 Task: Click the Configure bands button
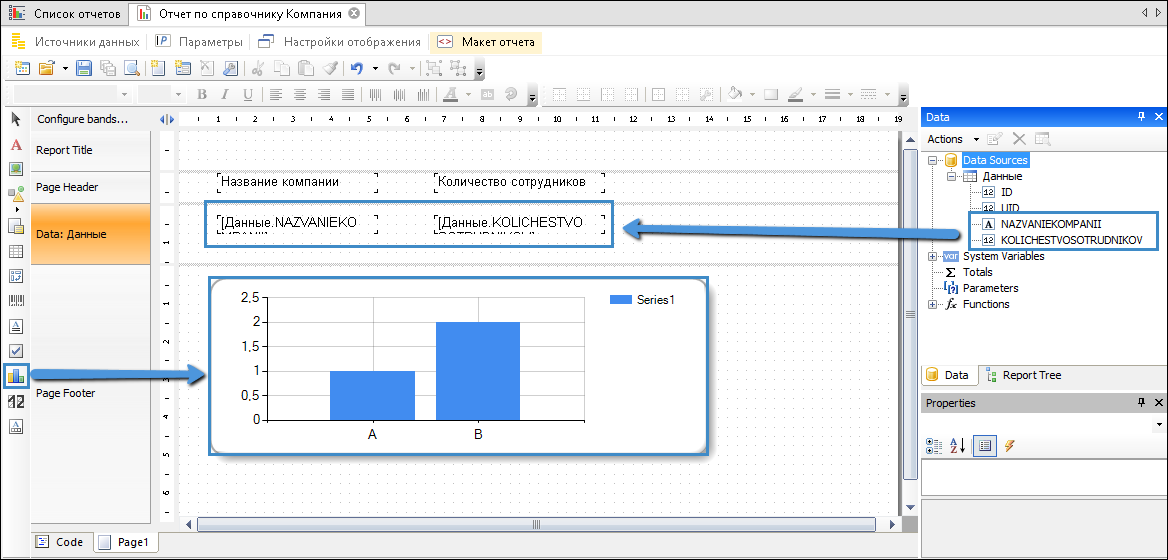tap(83, 119)
